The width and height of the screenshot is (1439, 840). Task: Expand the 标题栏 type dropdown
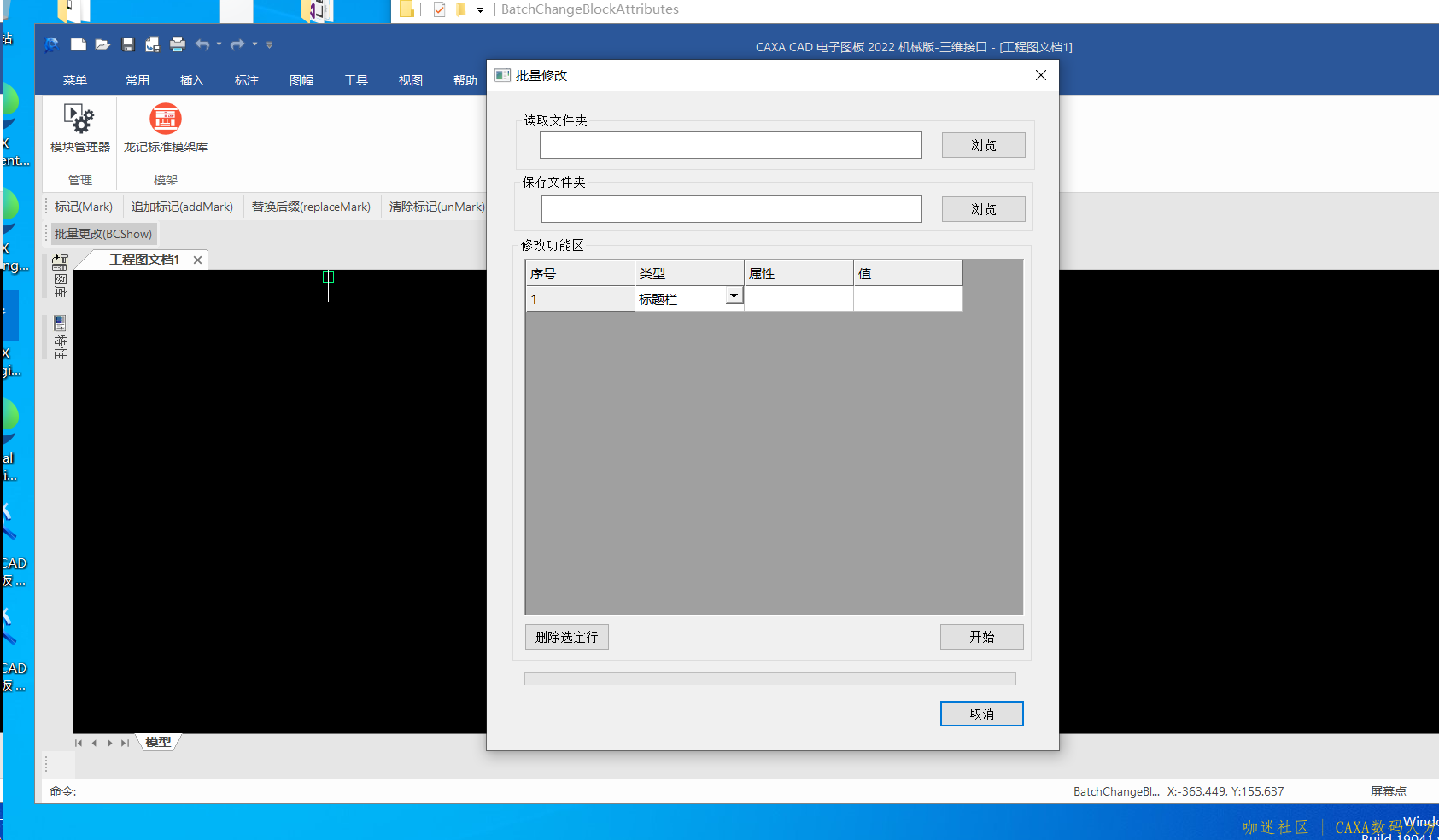(734, 295)
